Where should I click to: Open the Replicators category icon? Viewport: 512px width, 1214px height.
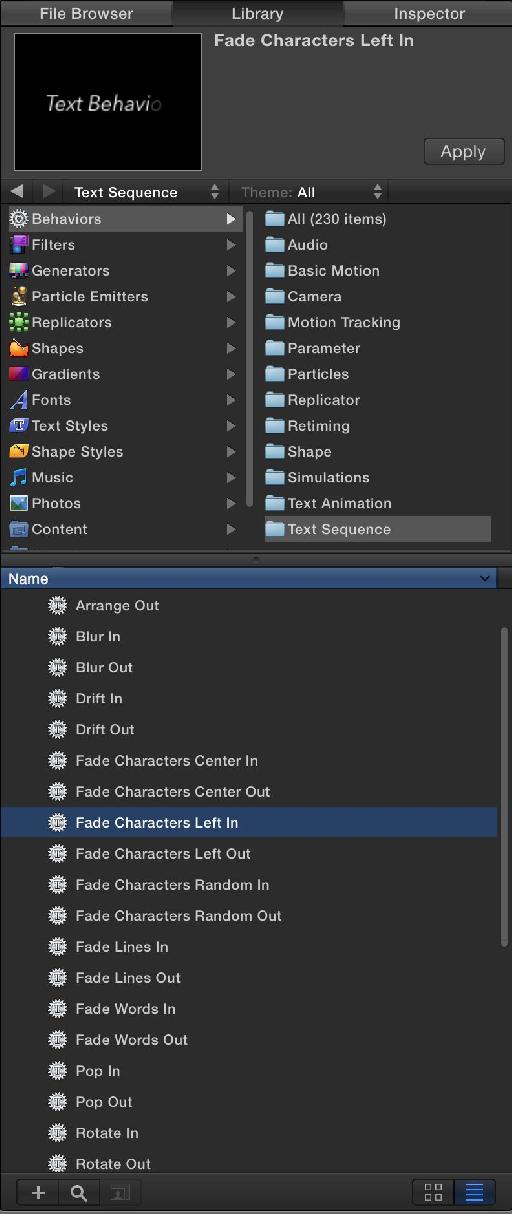click(x=18, y=323)
